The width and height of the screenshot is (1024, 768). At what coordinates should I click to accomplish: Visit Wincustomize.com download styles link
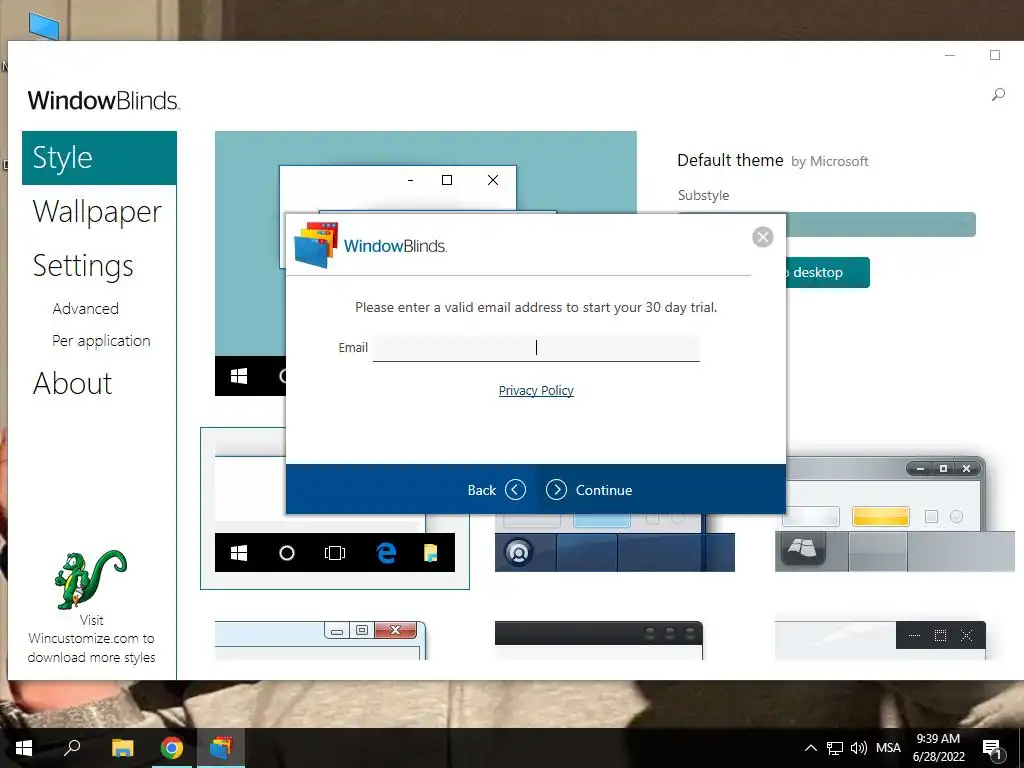91,639
